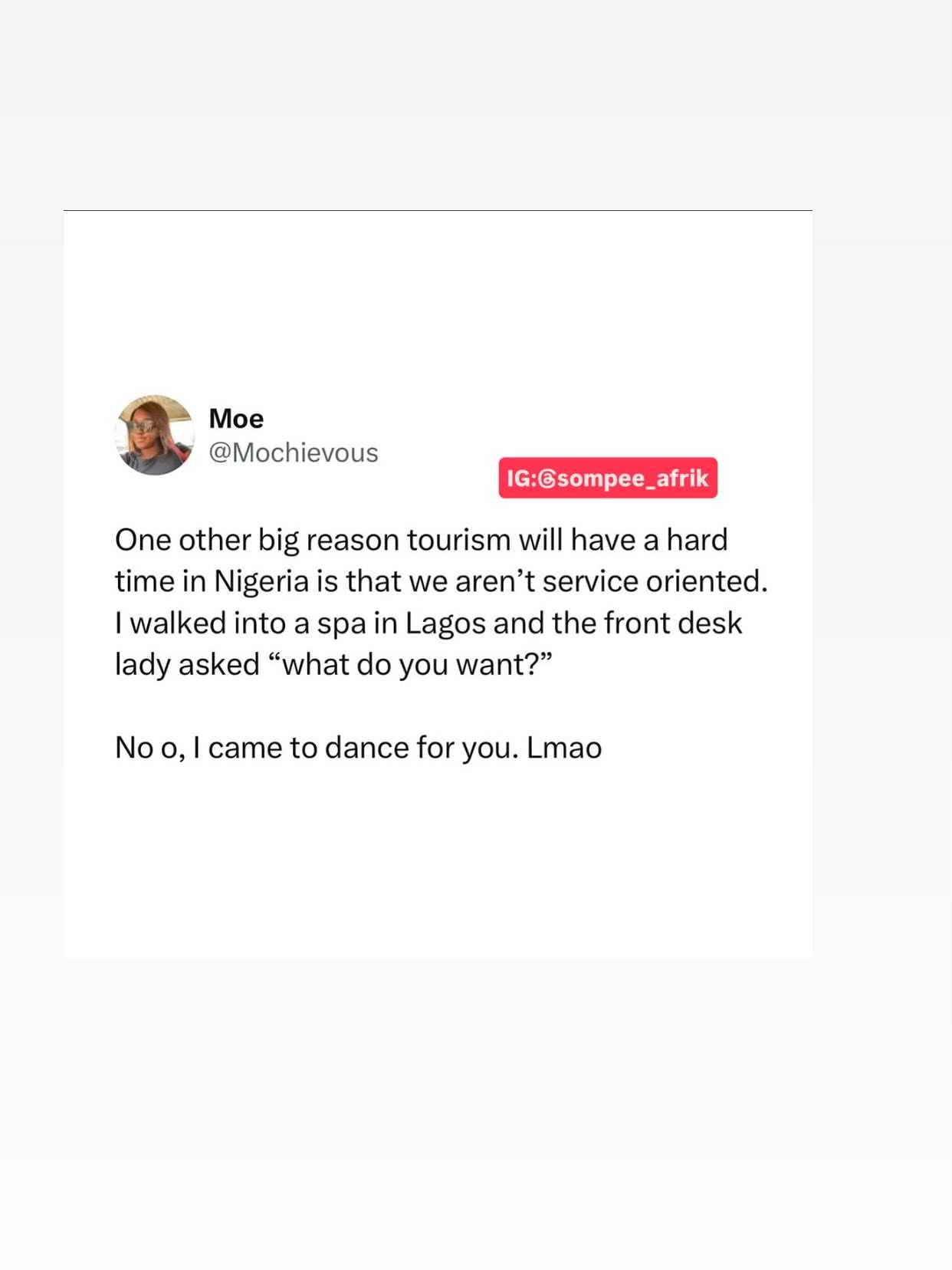
Task: Click the word "asked" in the tweet
Action: coord(219,664)
